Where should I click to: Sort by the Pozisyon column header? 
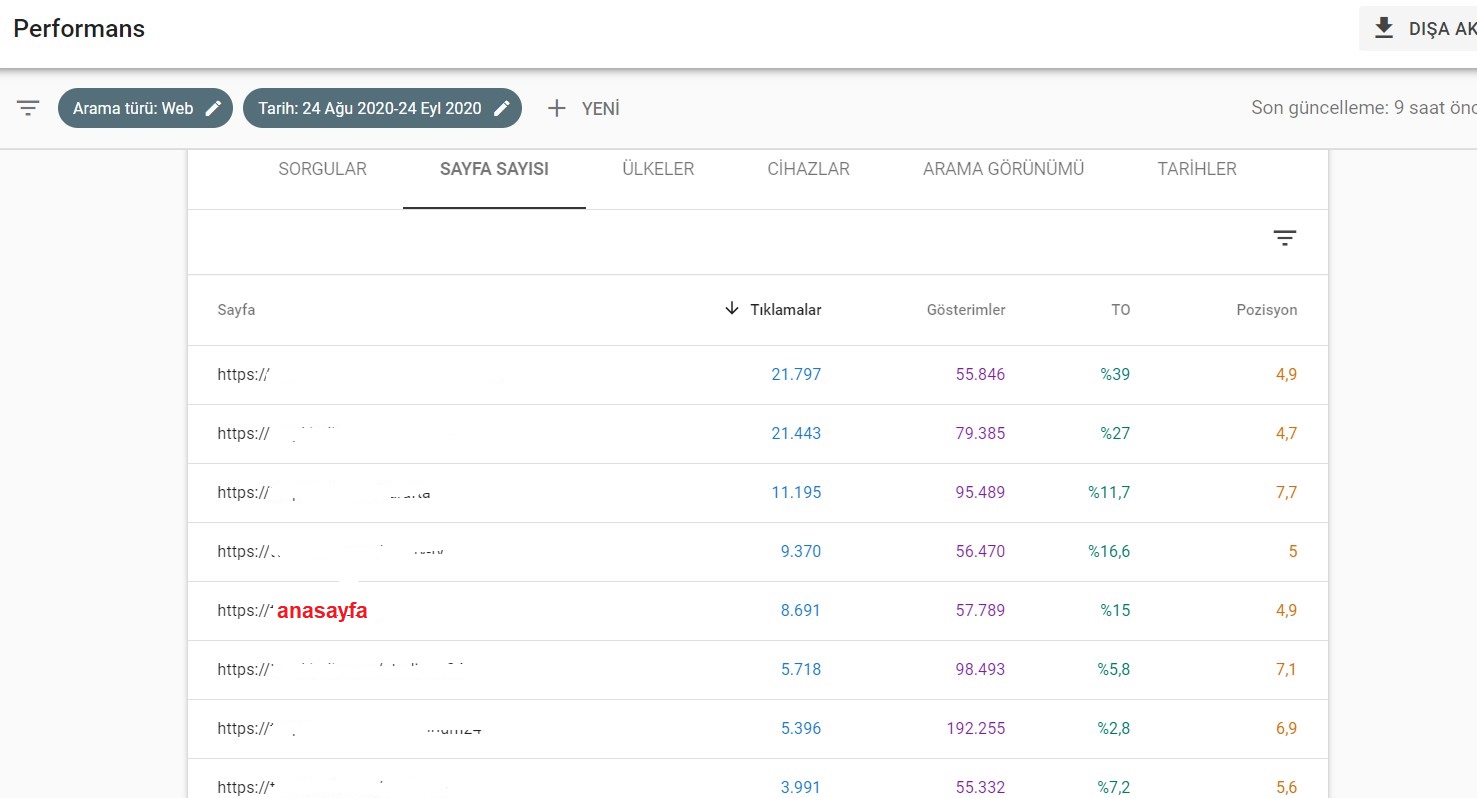[x=1267, y=310]
